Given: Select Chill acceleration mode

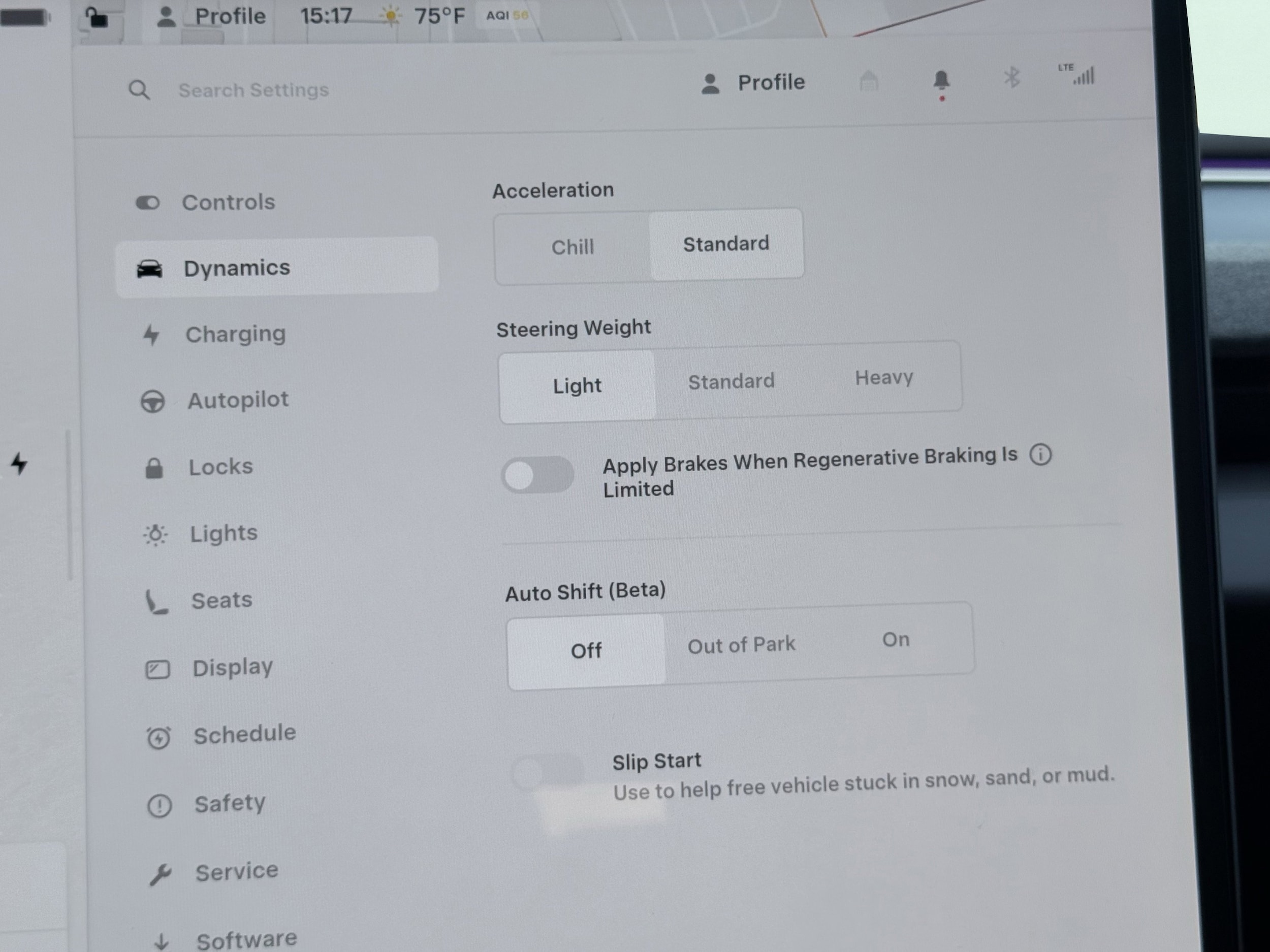Looking at the screenshot, I should pyautogui.click(x=573, y=247).
